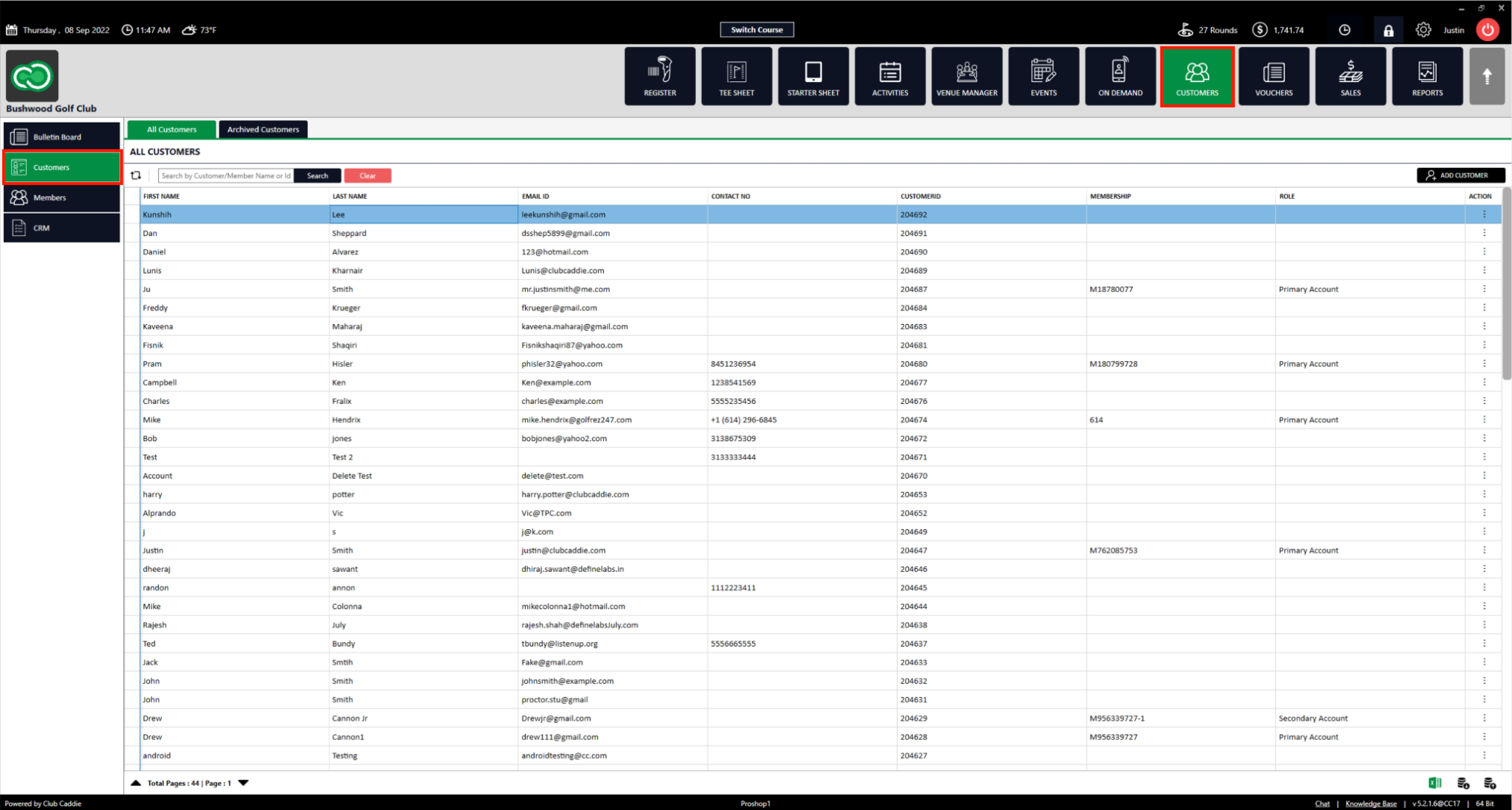This screenshot has height=810, width=1512.
Task: Open the Vouchers module
Action: tap(1273, 76)
